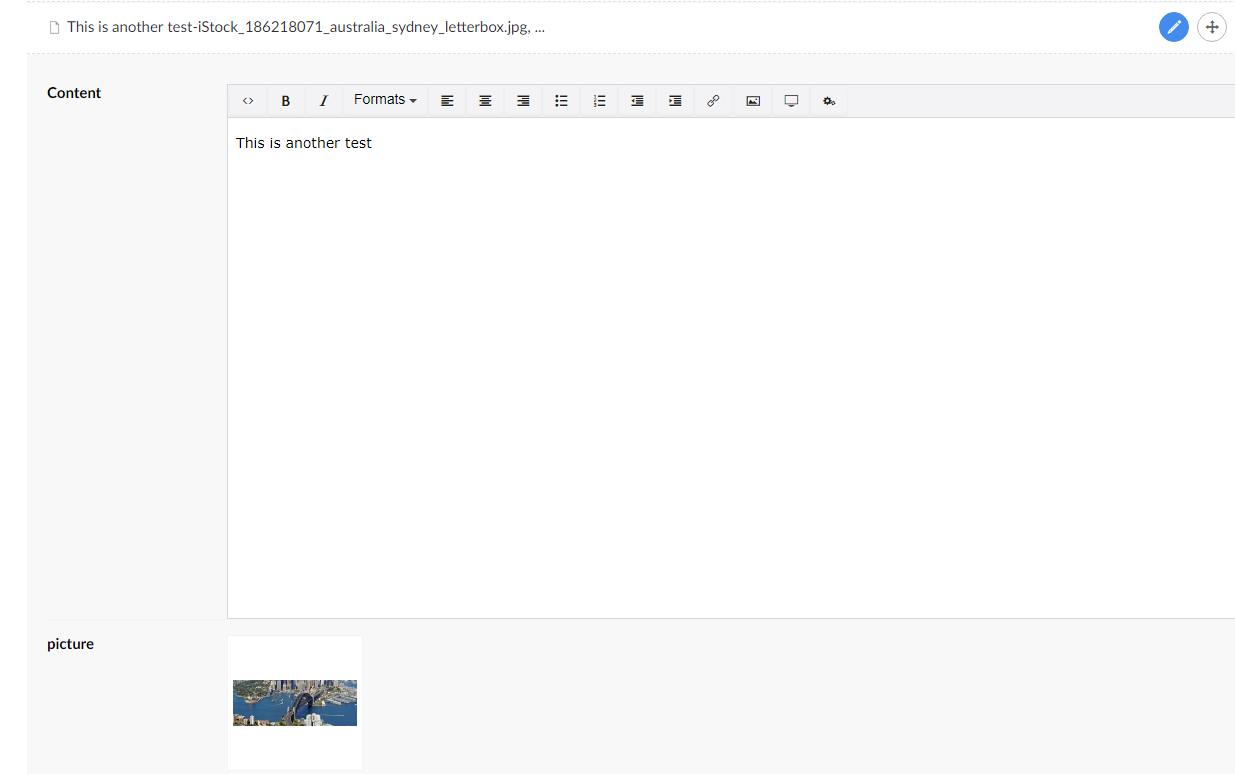The image size is (1235, 774).
Task: Click the document icon beside the item title
Action: (55, 28)
